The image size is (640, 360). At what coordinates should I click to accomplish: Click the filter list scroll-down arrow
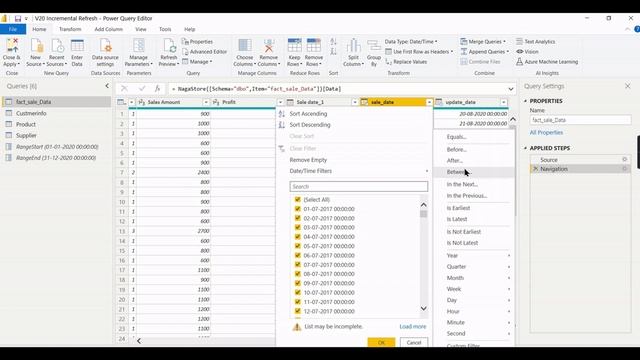point(424,309)
